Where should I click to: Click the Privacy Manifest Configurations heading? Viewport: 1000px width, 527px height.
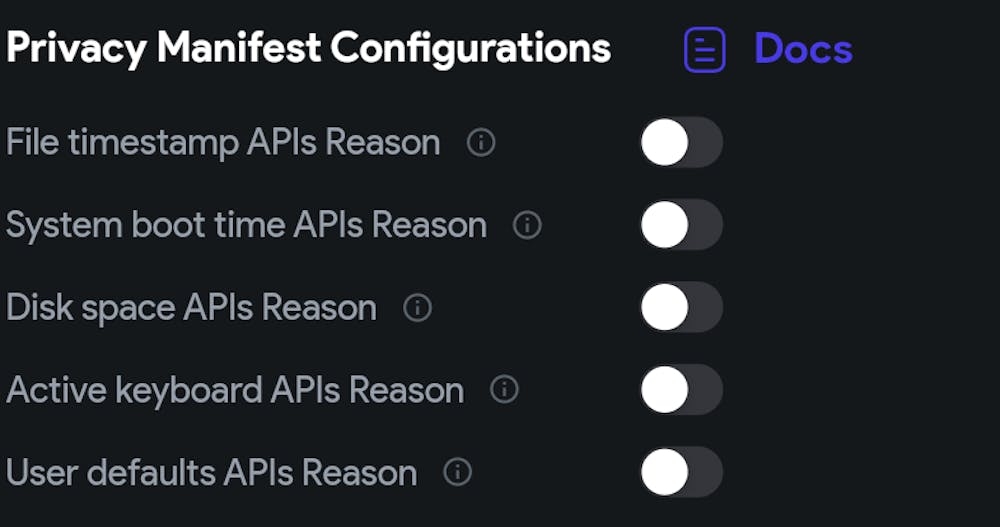[308, 48]
